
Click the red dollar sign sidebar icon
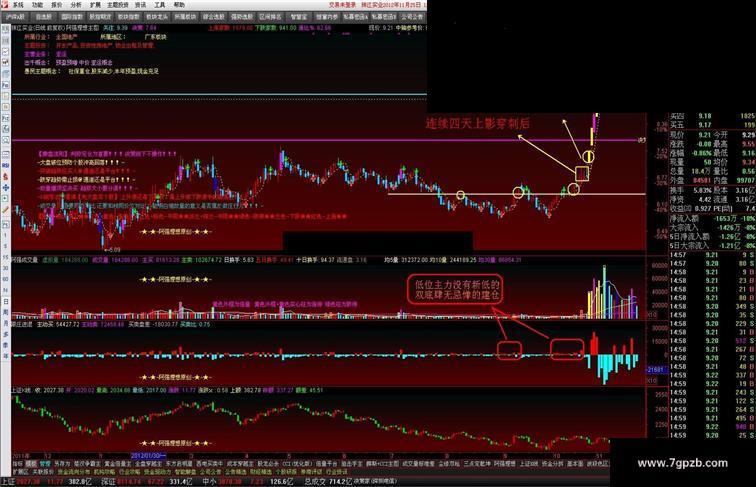tap(5, 176)
